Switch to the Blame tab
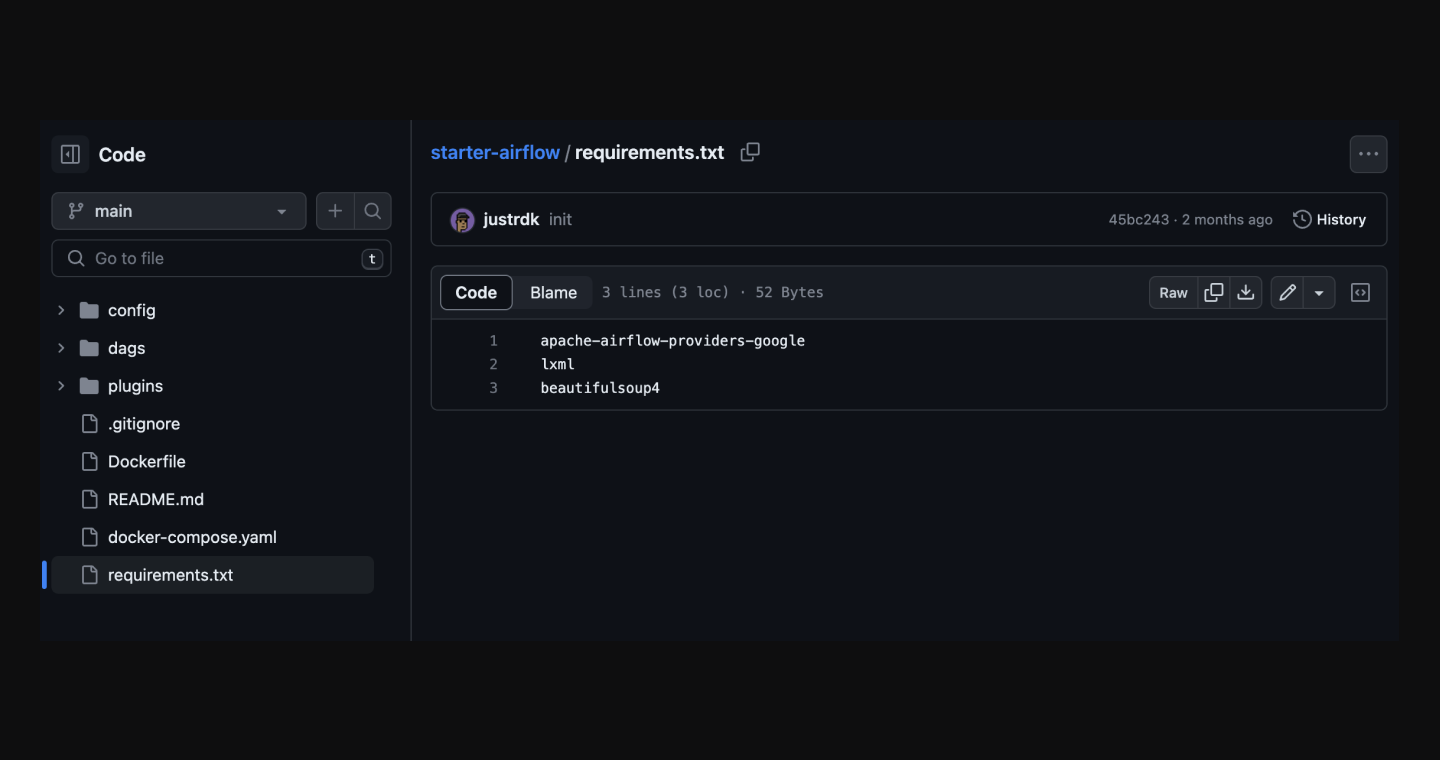 552,292
